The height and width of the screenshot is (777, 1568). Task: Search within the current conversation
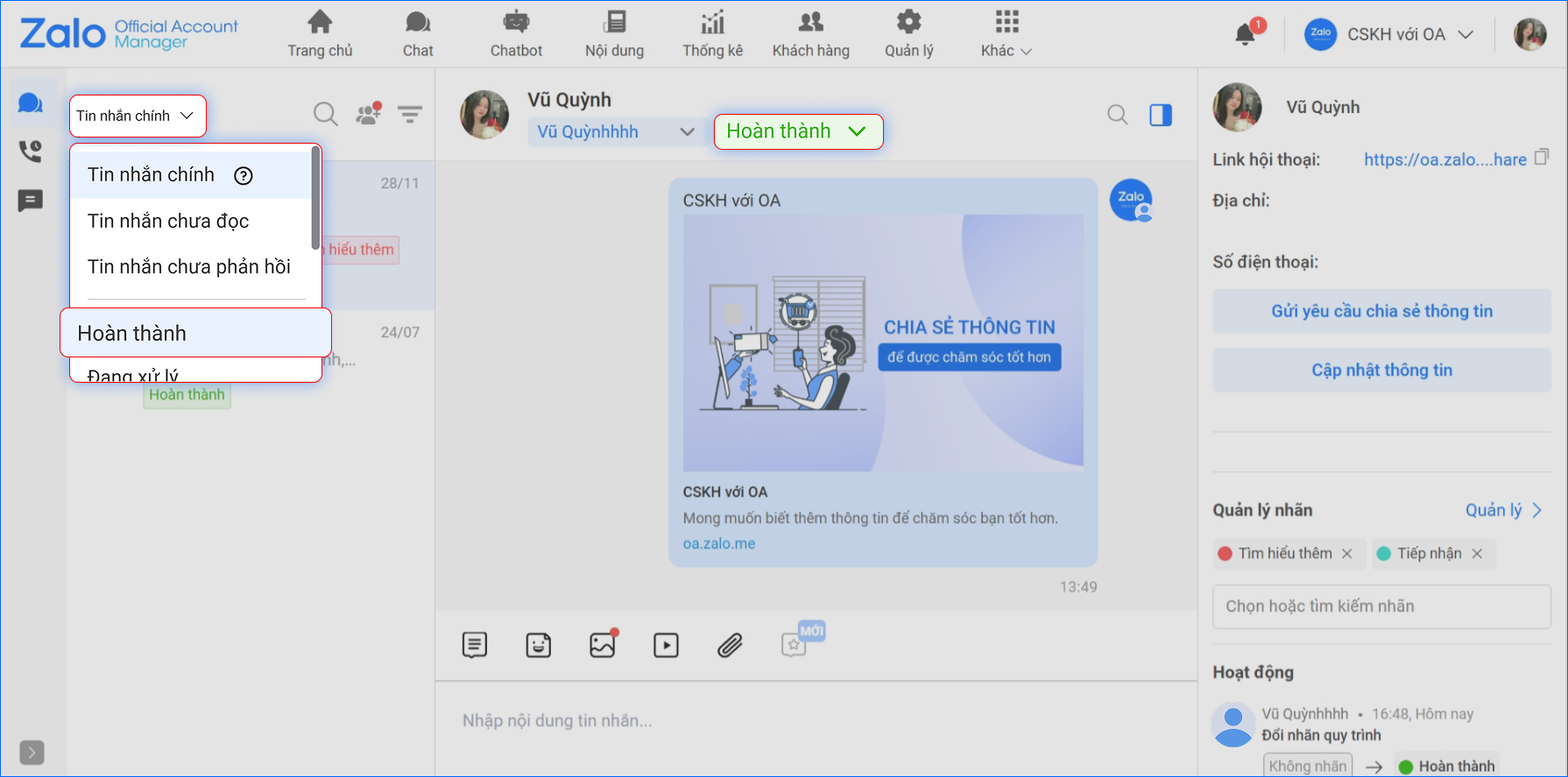click(1117, 115)
